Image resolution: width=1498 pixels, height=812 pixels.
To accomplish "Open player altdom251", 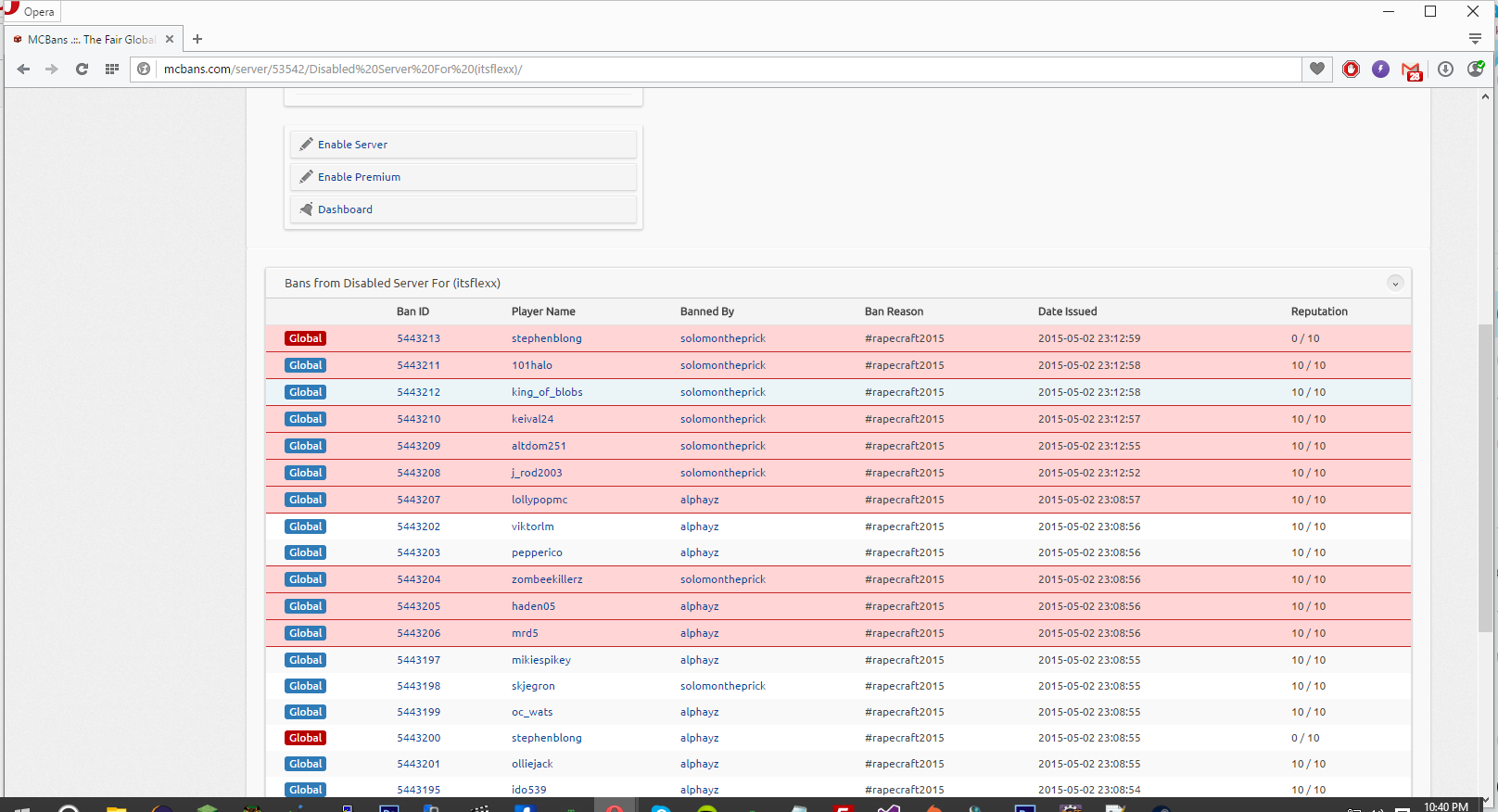I will coord(539,446).
